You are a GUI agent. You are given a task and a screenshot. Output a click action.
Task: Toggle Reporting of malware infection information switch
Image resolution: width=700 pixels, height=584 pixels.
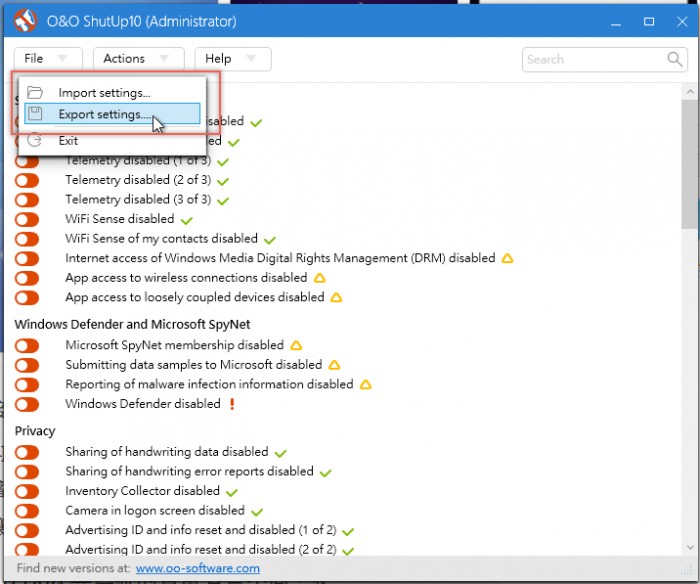click(x=27, y=385)
